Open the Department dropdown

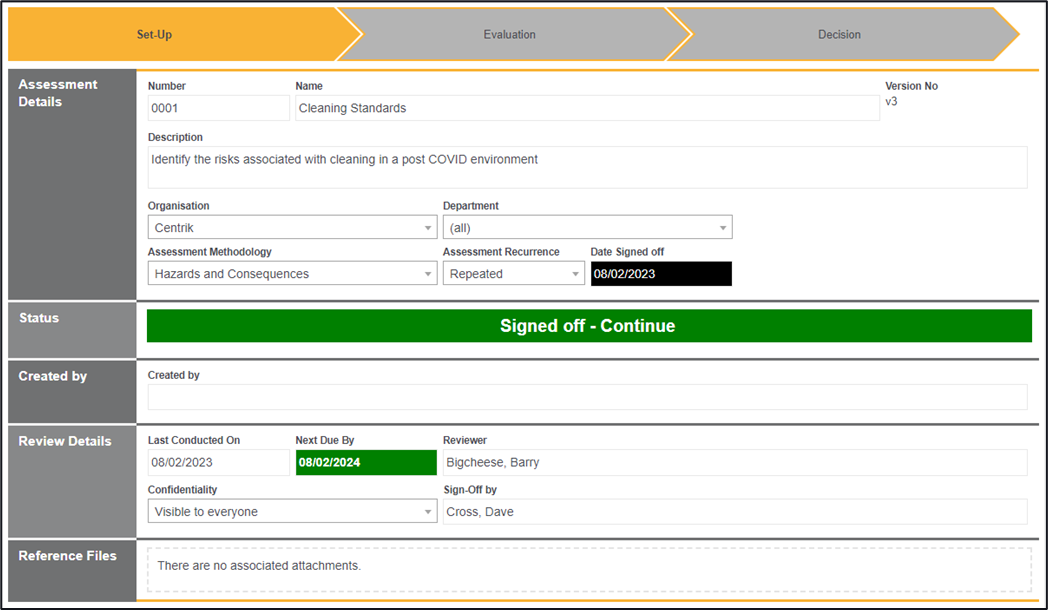click(x=587, y=228)
